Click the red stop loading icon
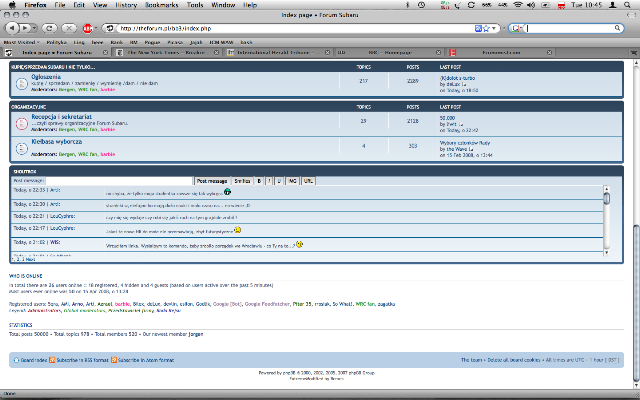This screenshot has width=640, height=400. [87, 28]
